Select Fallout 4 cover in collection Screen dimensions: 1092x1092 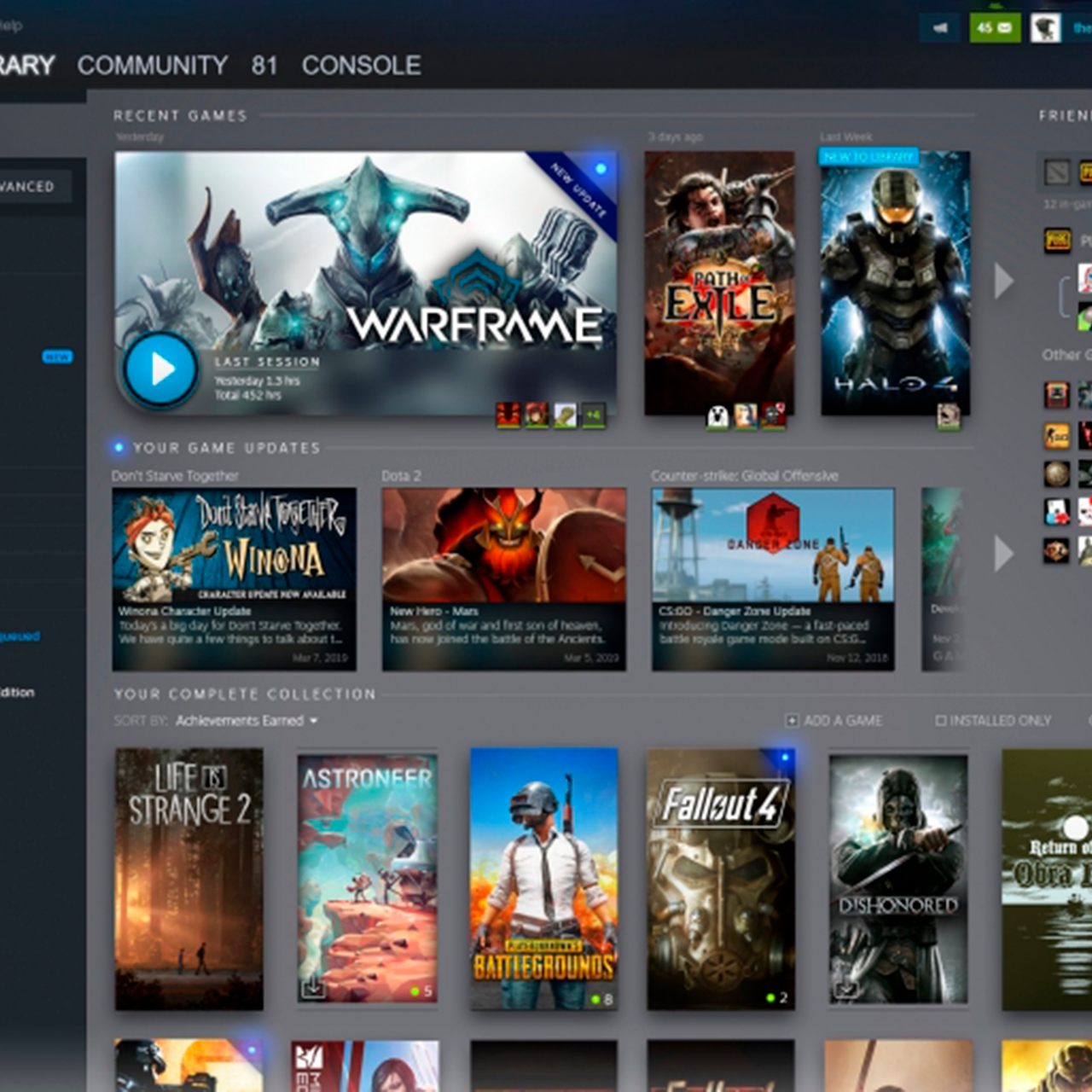(721, 880)
